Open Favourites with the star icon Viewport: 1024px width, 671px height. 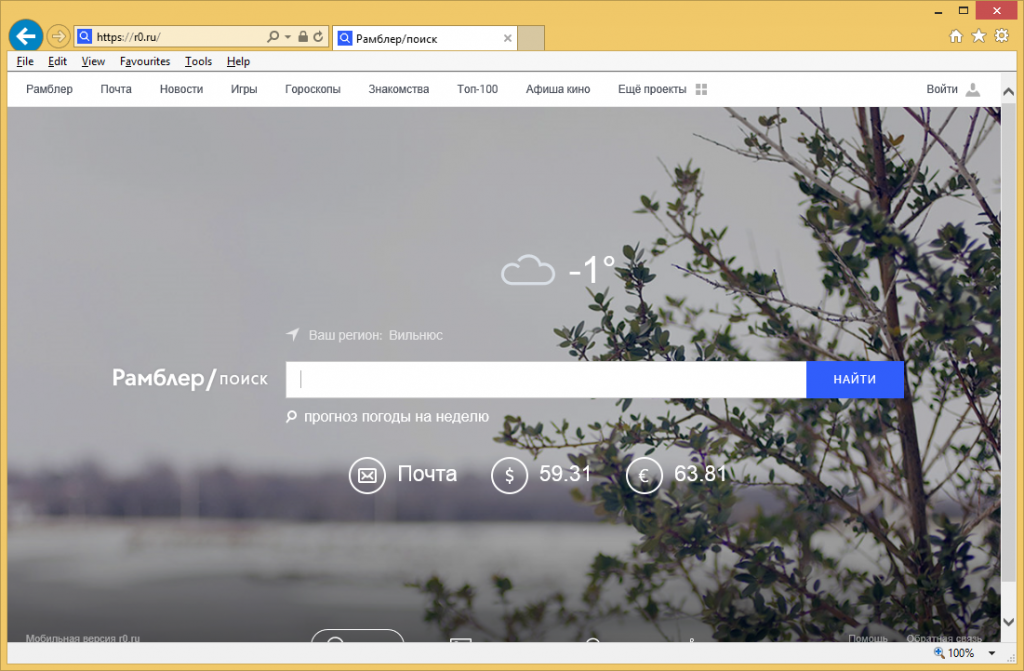[x=979, y=37]
